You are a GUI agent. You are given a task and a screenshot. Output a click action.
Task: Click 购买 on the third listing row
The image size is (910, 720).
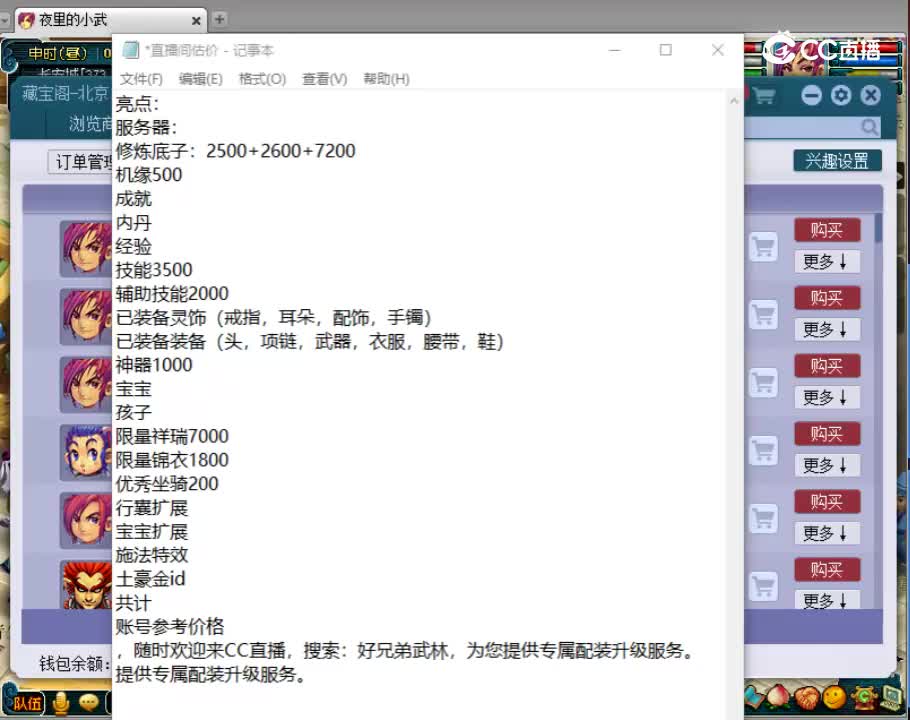click(827, 366)
